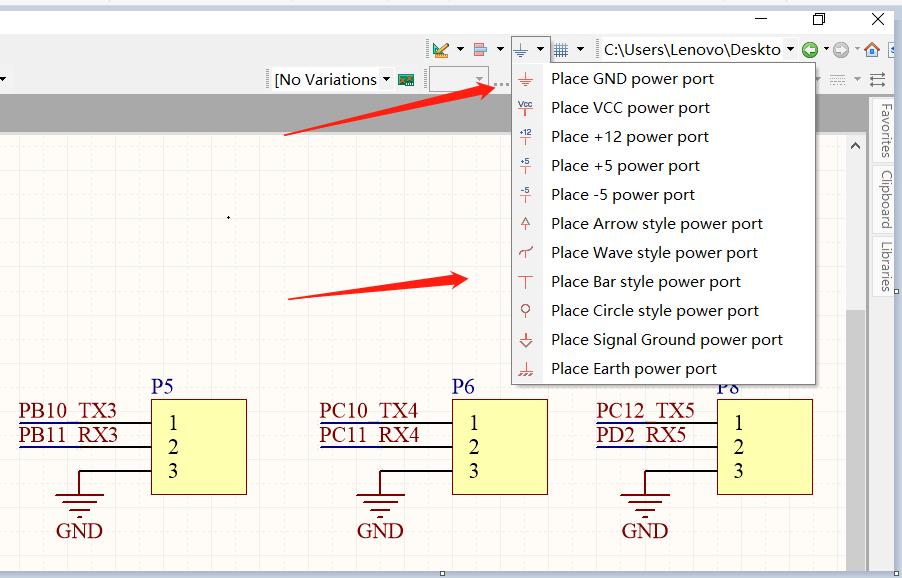
Task: Click the P6 designator label
Action: (463, 386)
